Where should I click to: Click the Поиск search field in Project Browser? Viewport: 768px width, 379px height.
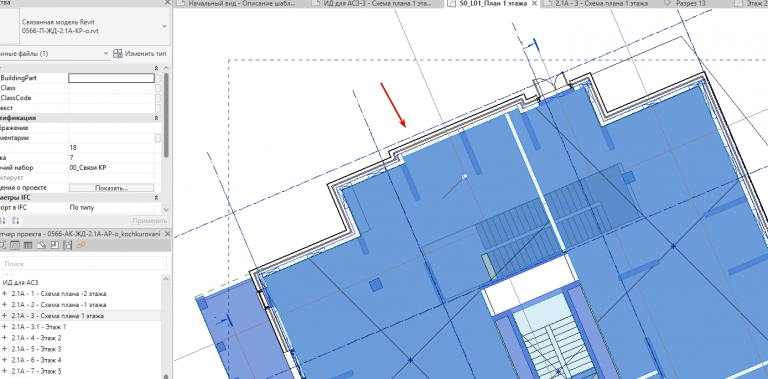click(x=83, y=263)
